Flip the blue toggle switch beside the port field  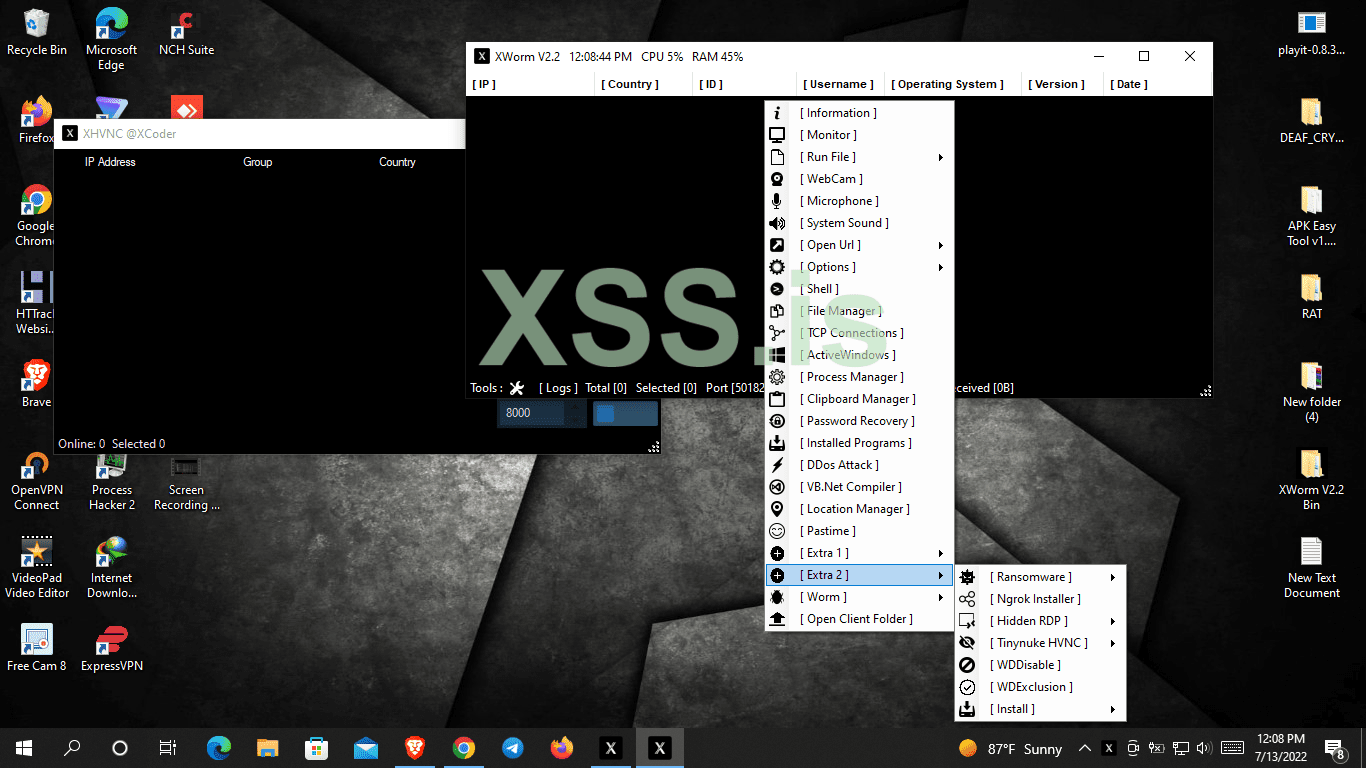(x=625, y=412)
